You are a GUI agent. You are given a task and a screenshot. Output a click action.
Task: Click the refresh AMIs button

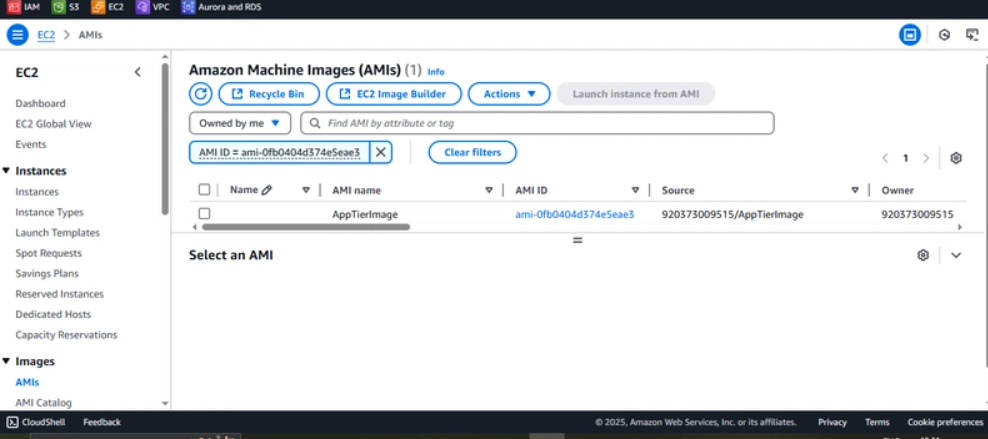pos(200,94)
